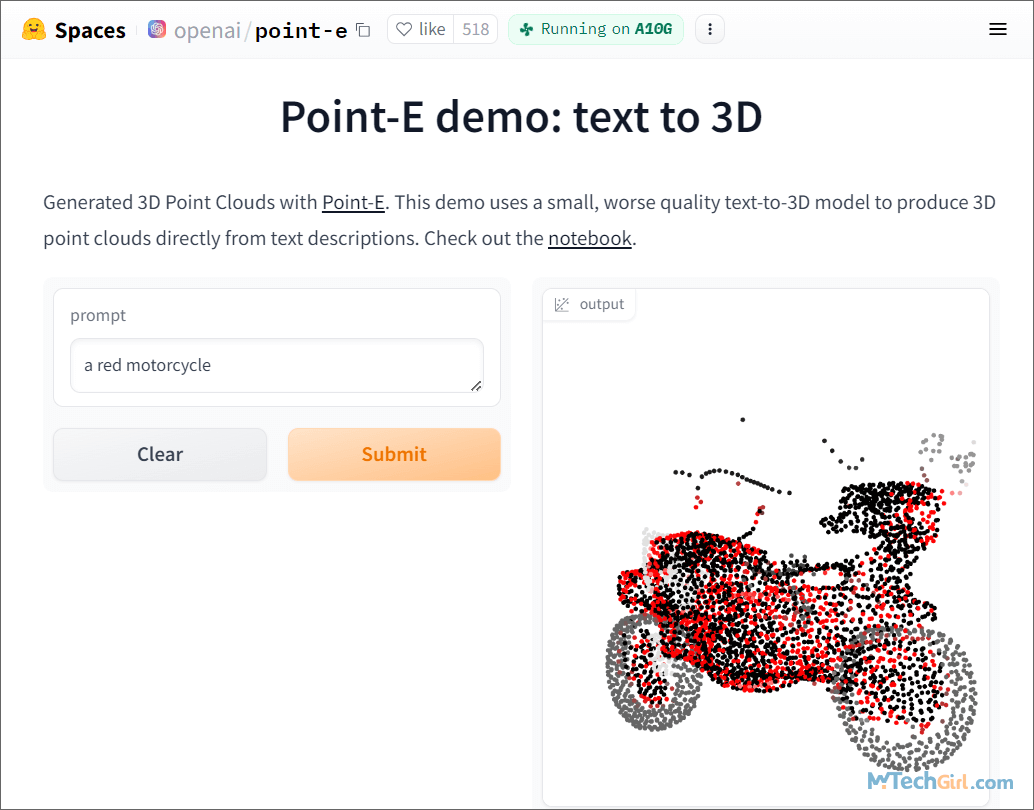Click the output plot icon label
1034x810 pixels.
(x=589, y=305)
